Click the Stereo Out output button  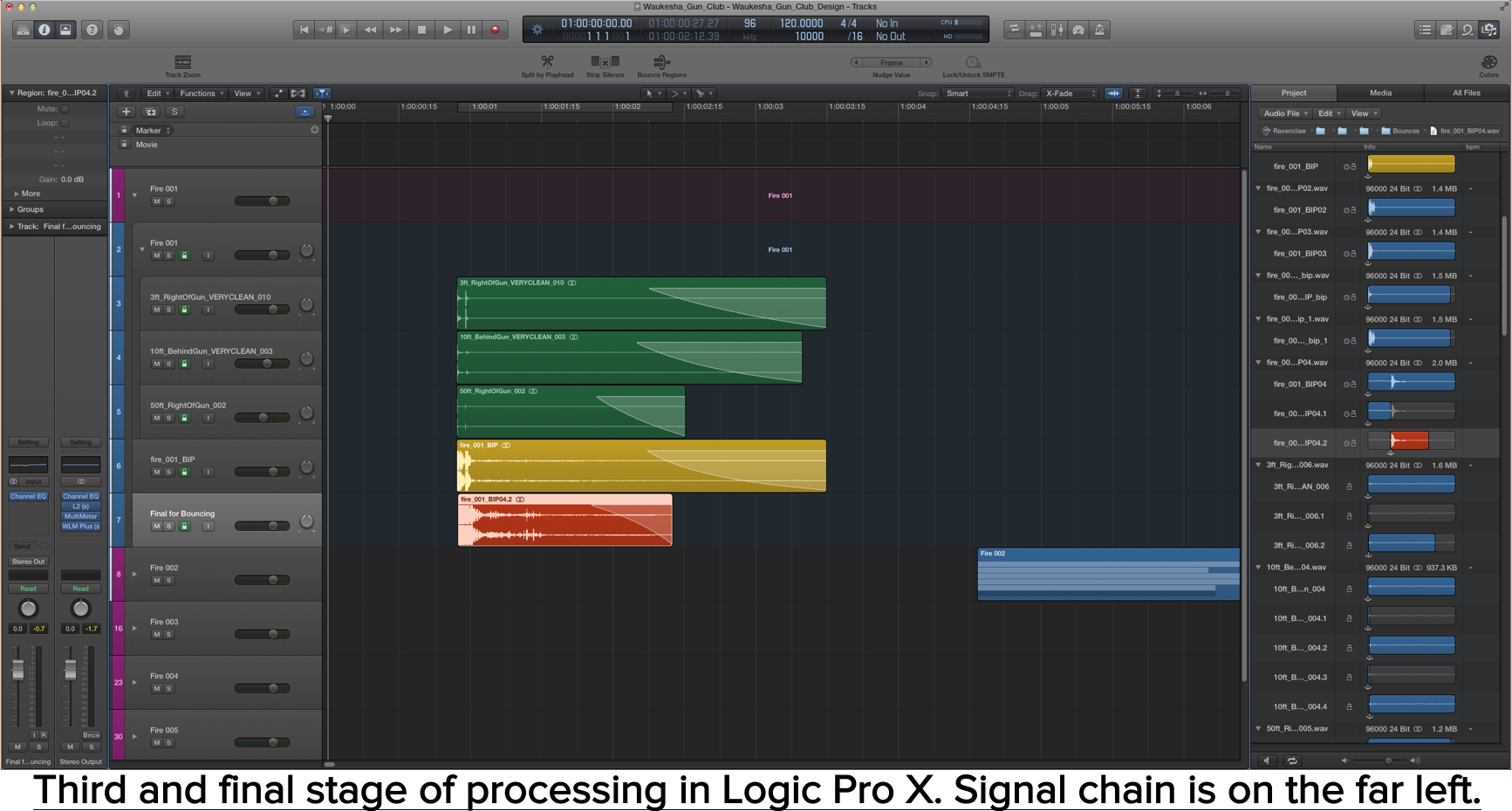(29, 562)
